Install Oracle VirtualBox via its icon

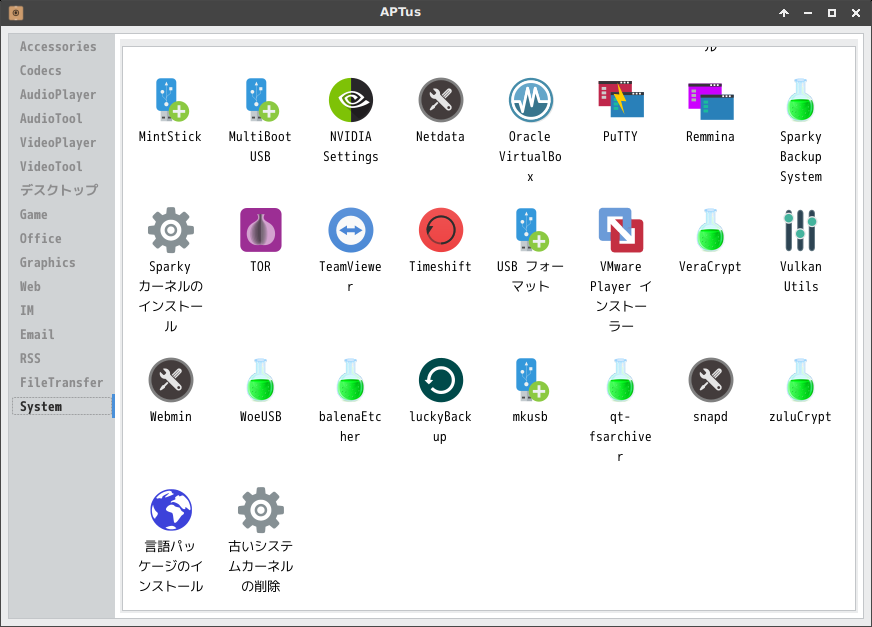coord(531,100)
